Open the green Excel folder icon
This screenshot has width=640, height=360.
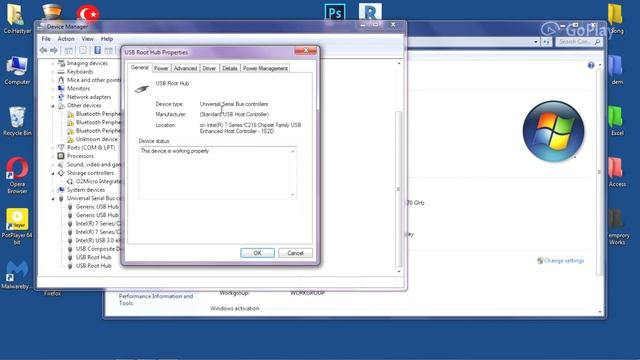tap(616, 121)
